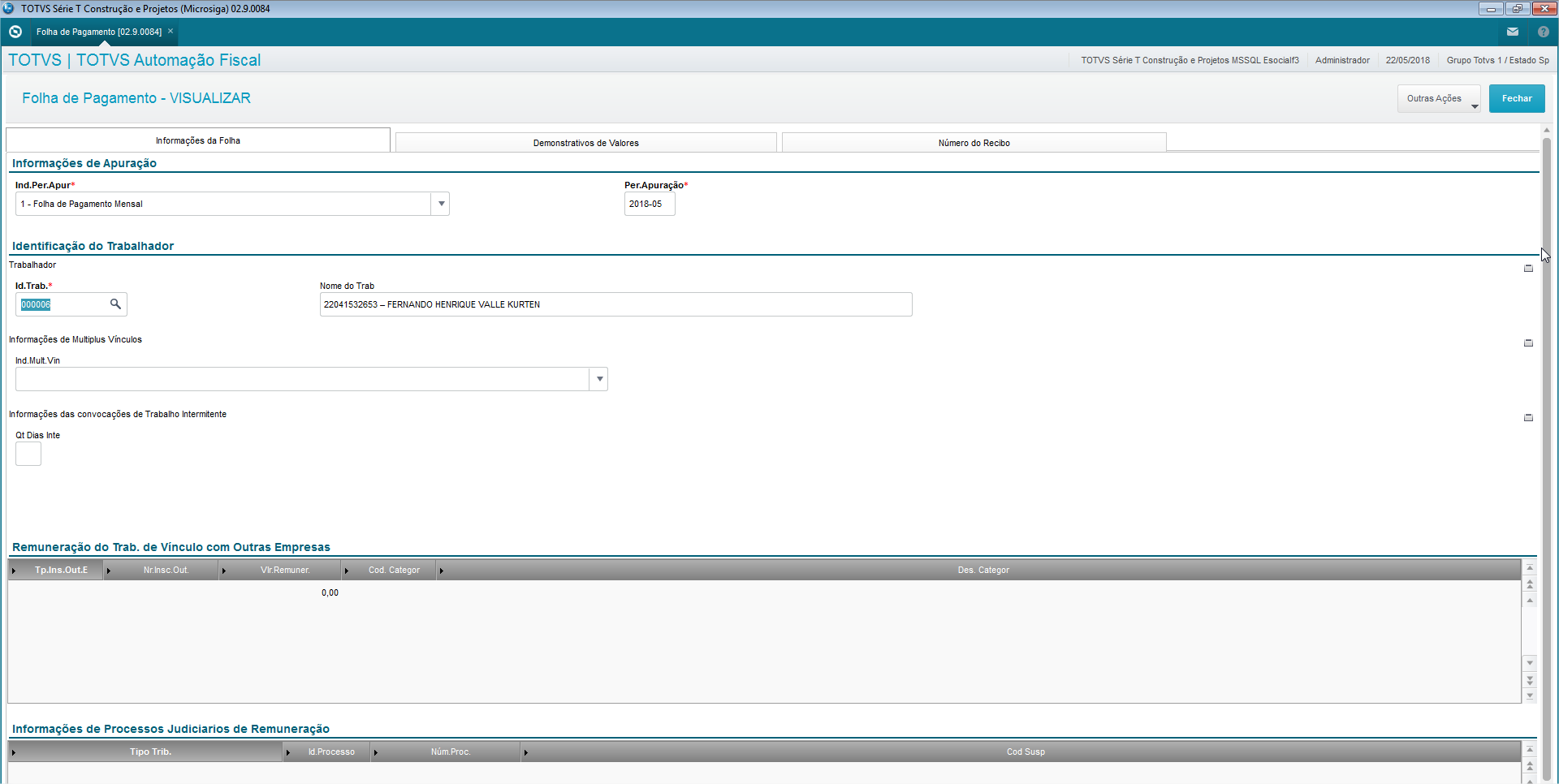Collapse the Trabalho Intermitente convocations panel
This screenshot has height=784, width=1559.
(x=1528, y=417)
